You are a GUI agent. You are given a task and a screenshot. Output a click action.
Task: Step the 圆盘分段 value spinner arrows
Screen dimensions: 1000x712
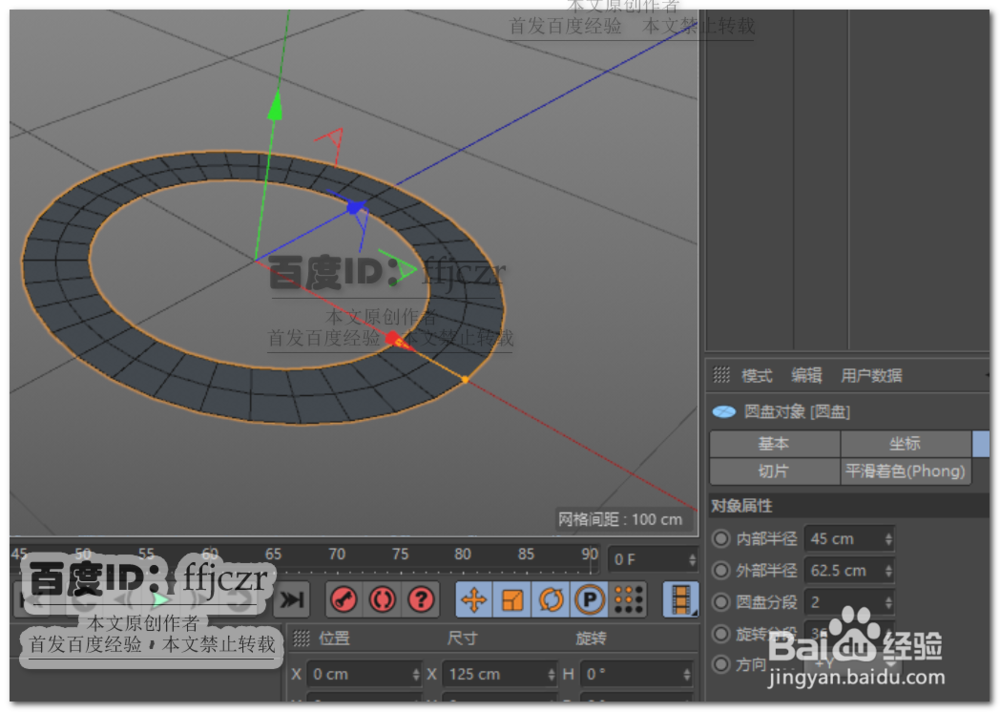point(888,602)
